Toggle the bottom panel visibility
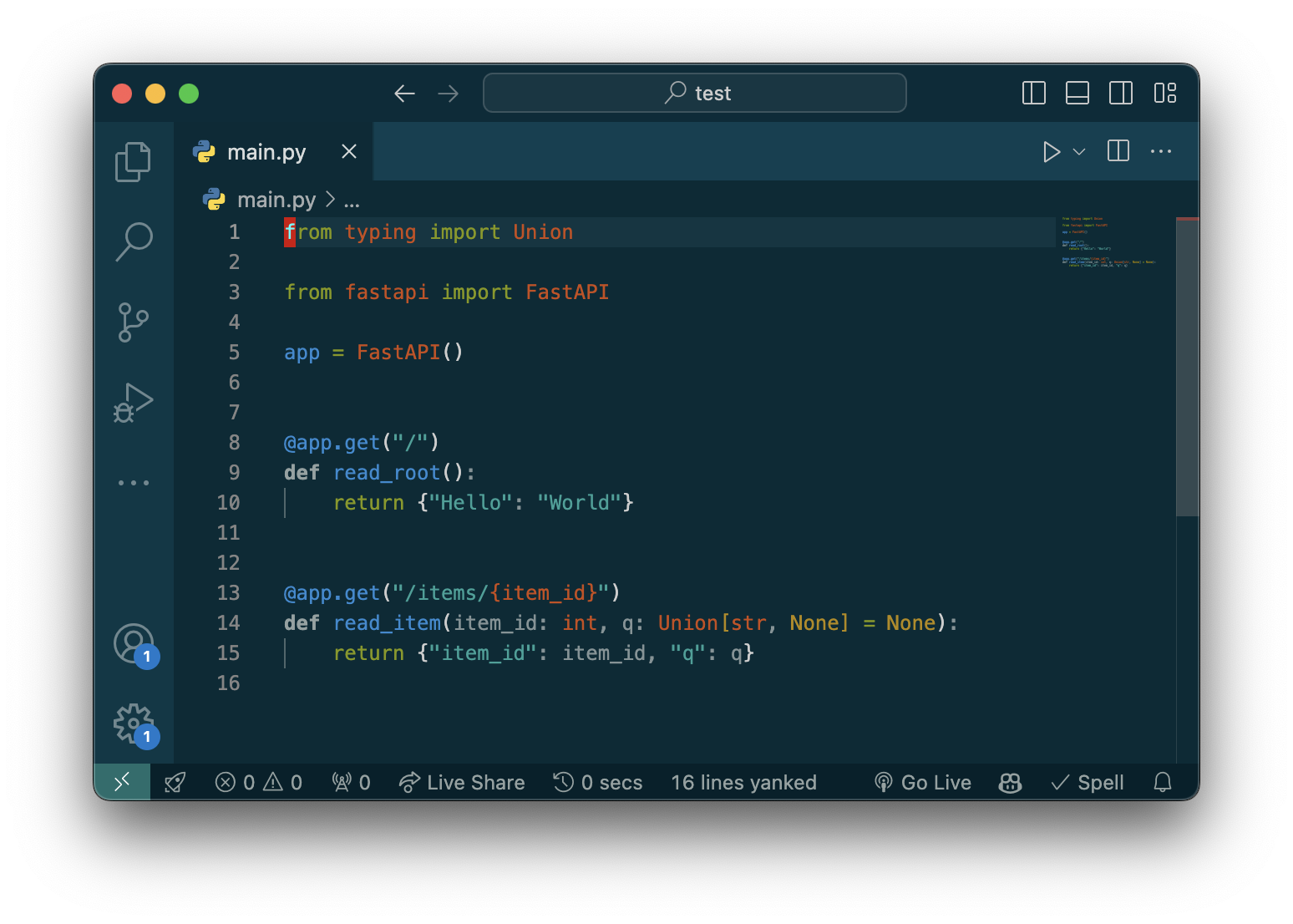1293x924 pixels. click(x=1077, y=93)
